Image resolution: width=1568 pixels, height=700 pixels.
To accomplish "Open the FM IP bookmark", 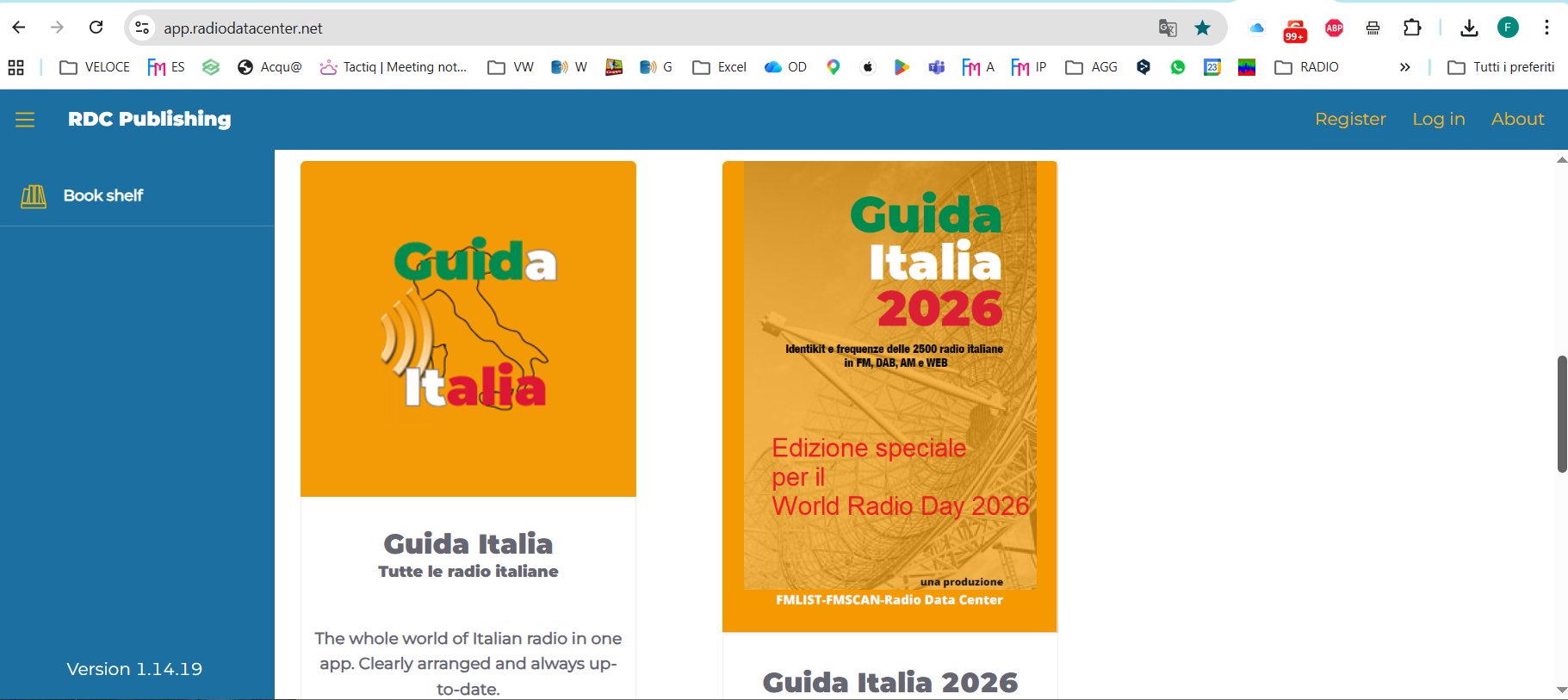I will tap(1029, 67).
